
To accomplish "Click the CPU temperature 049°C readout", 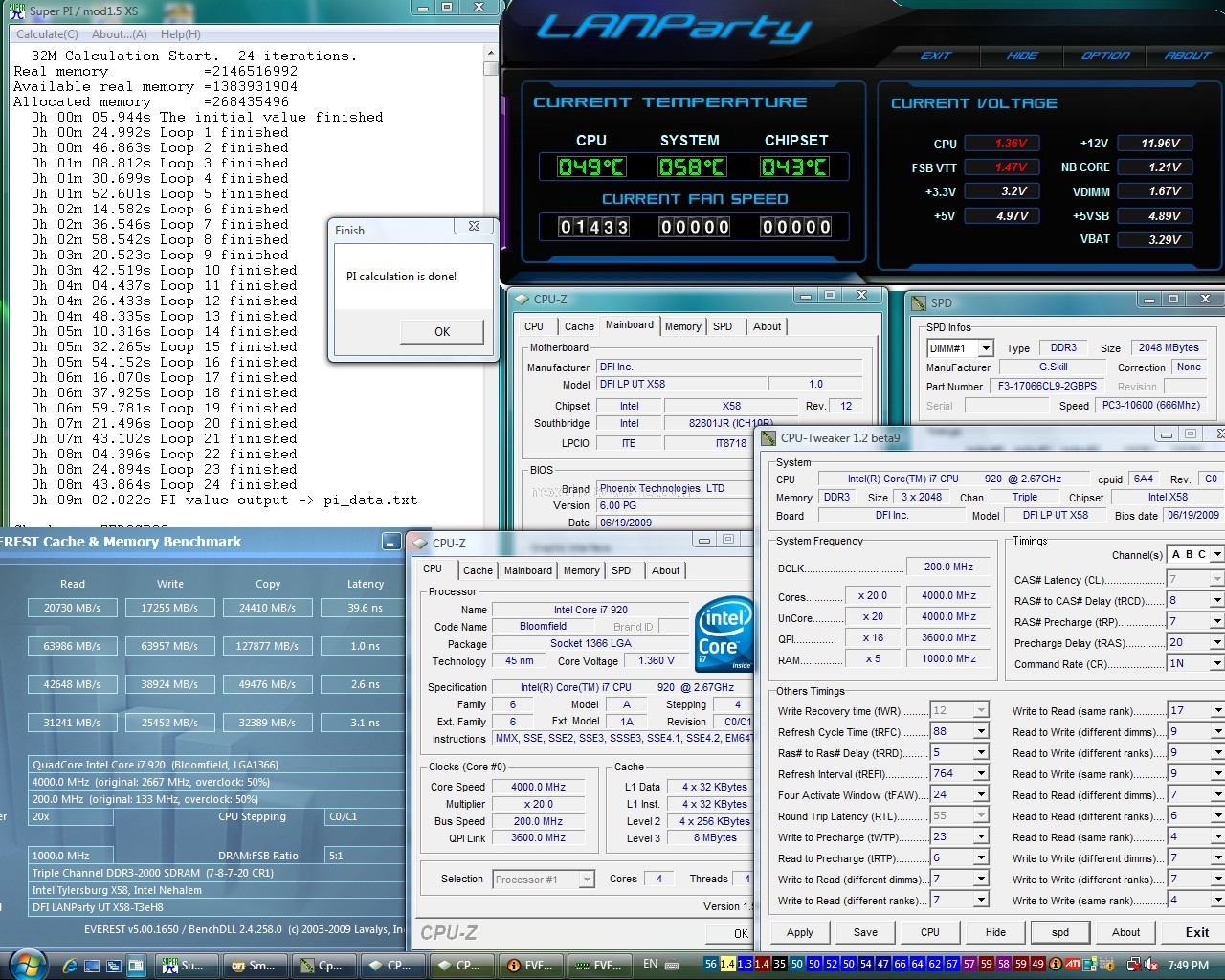I will (591, 167).
